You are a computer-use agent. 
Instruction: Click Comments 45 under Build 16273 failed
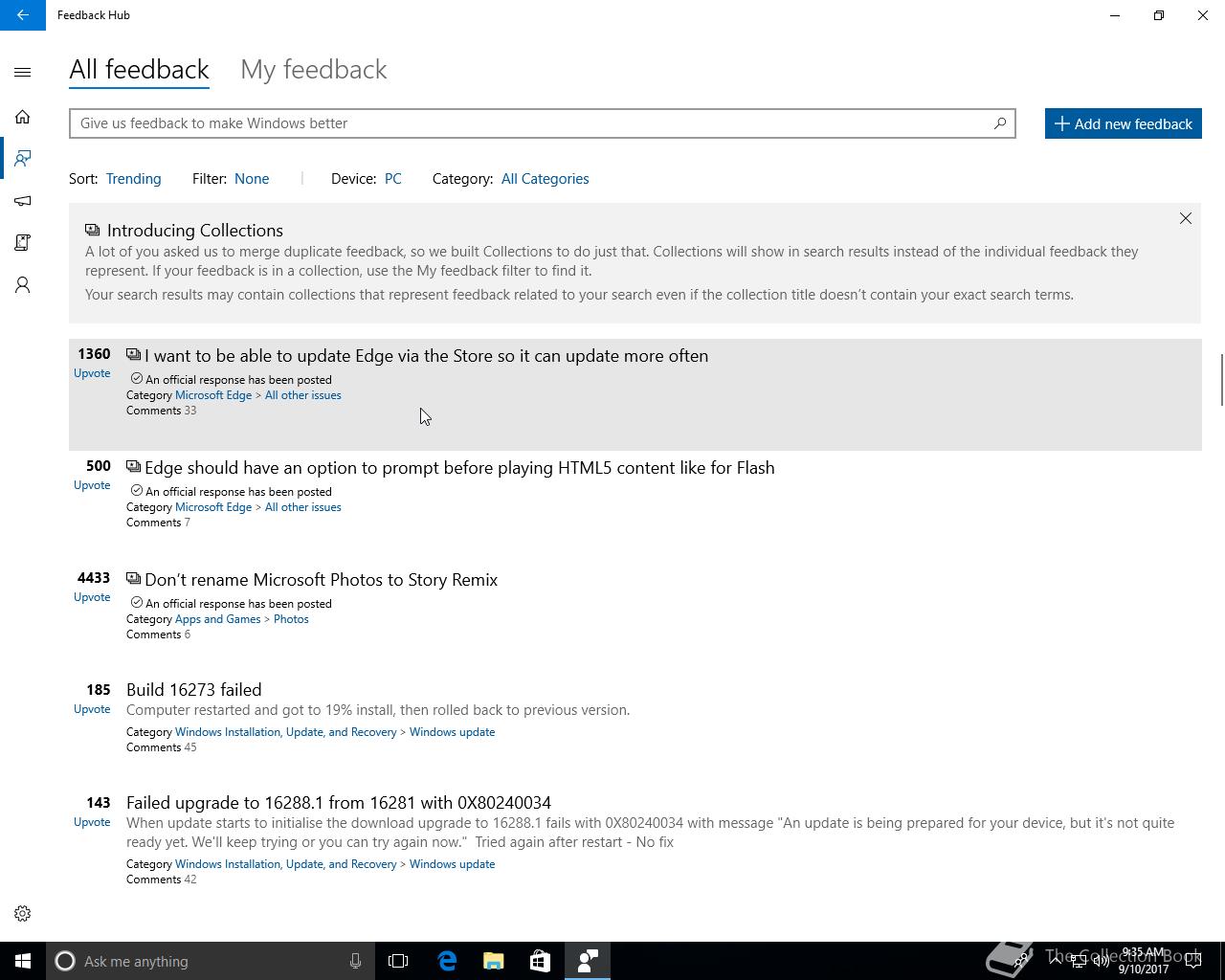click(161, 747)
